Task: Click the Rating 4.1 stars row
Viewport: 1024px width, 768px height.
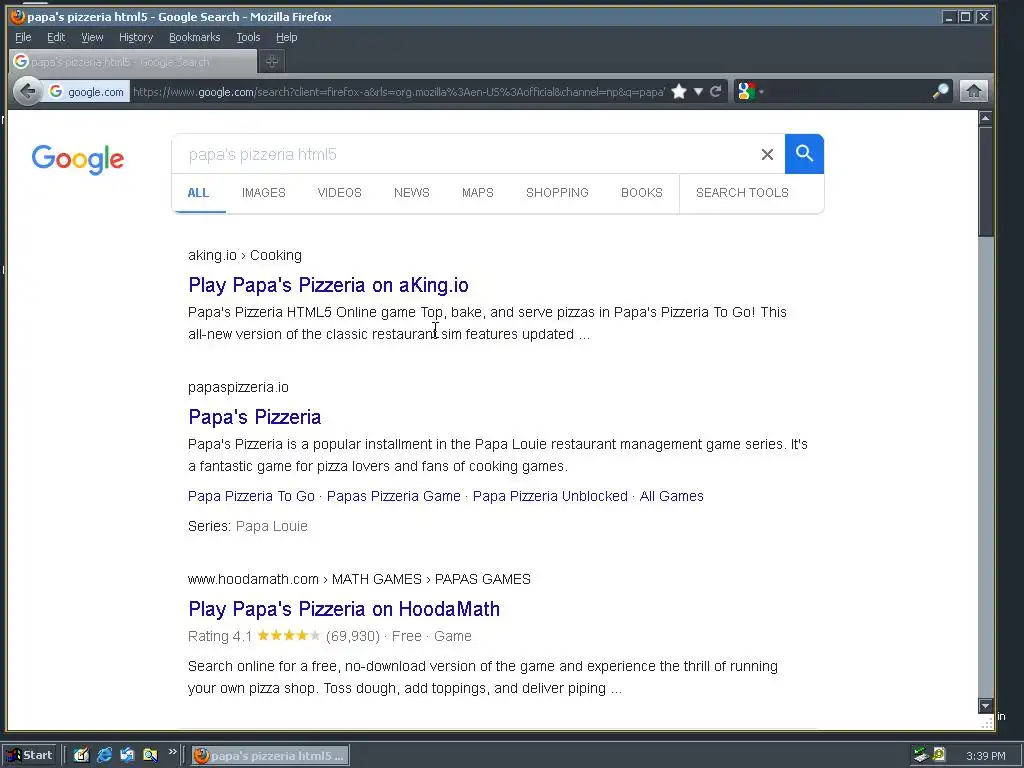Action: [x=330, y=636]
